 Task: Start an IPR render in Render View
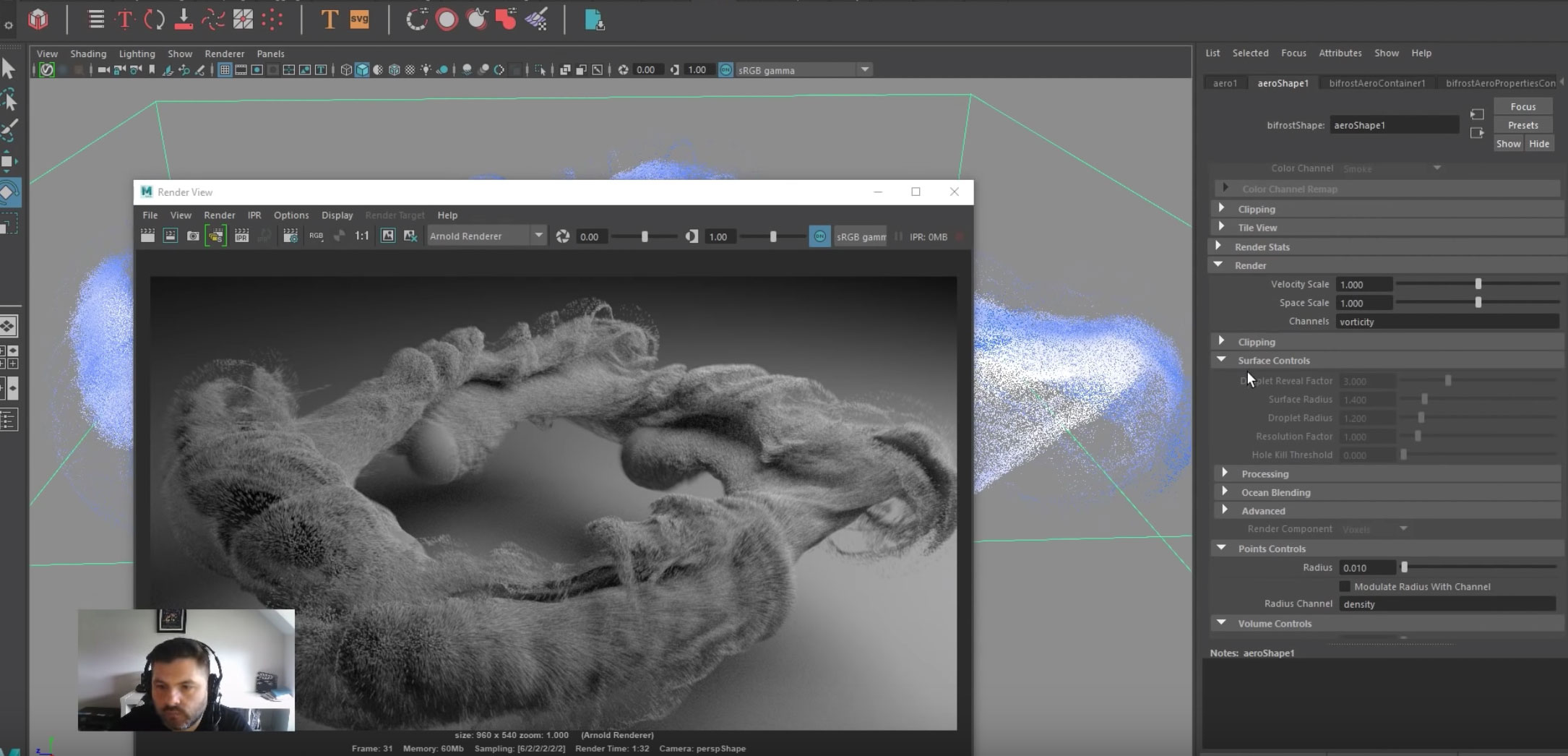[242, 236]
